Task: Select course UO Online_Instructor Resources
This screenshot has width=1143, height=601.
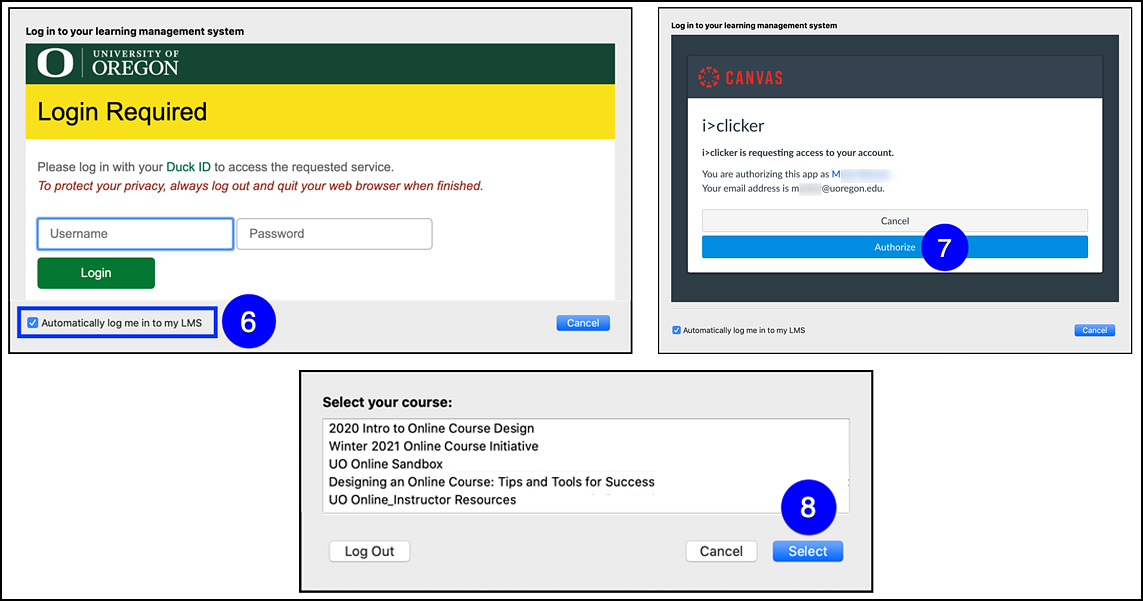Action: pyautogui.click(x=585, y=500)
